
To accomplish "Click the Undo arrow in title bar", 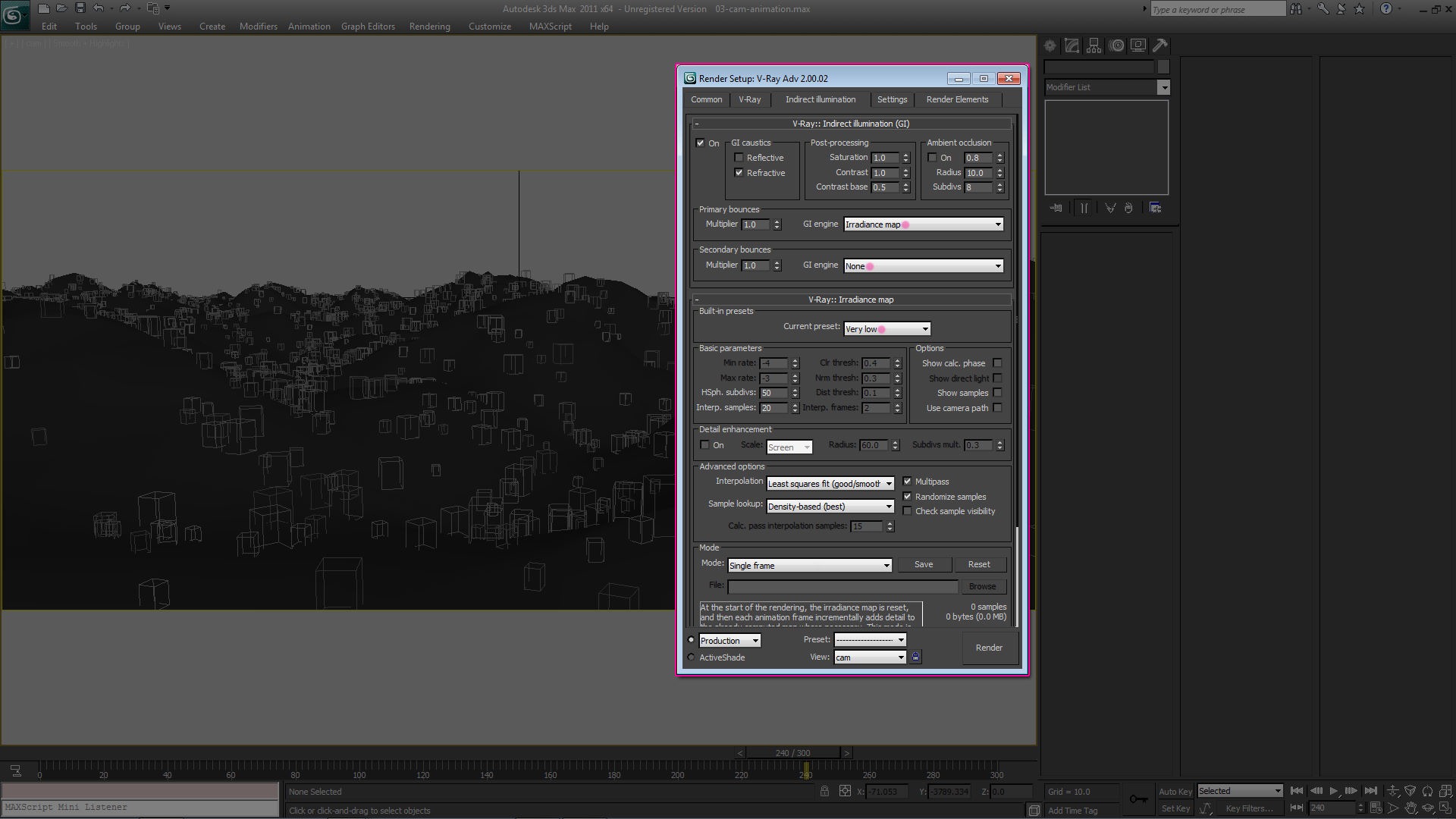I will click(99, 8).
